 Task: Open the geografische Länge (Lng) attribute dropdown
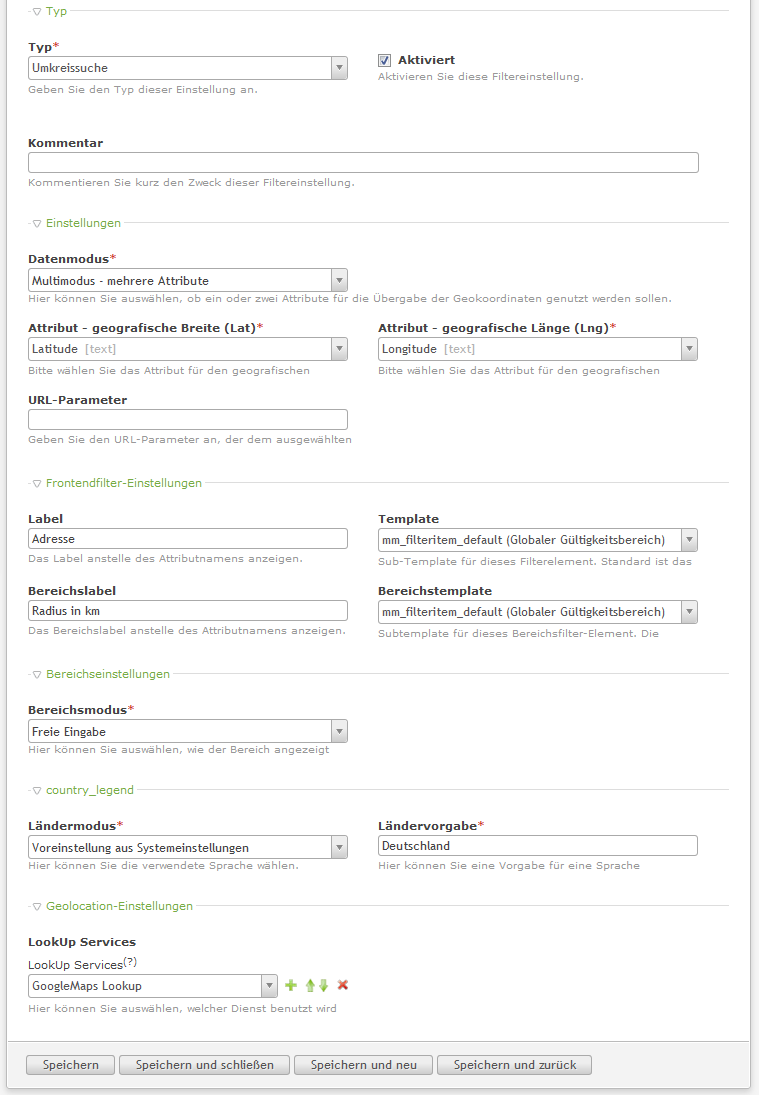[538, 348]
